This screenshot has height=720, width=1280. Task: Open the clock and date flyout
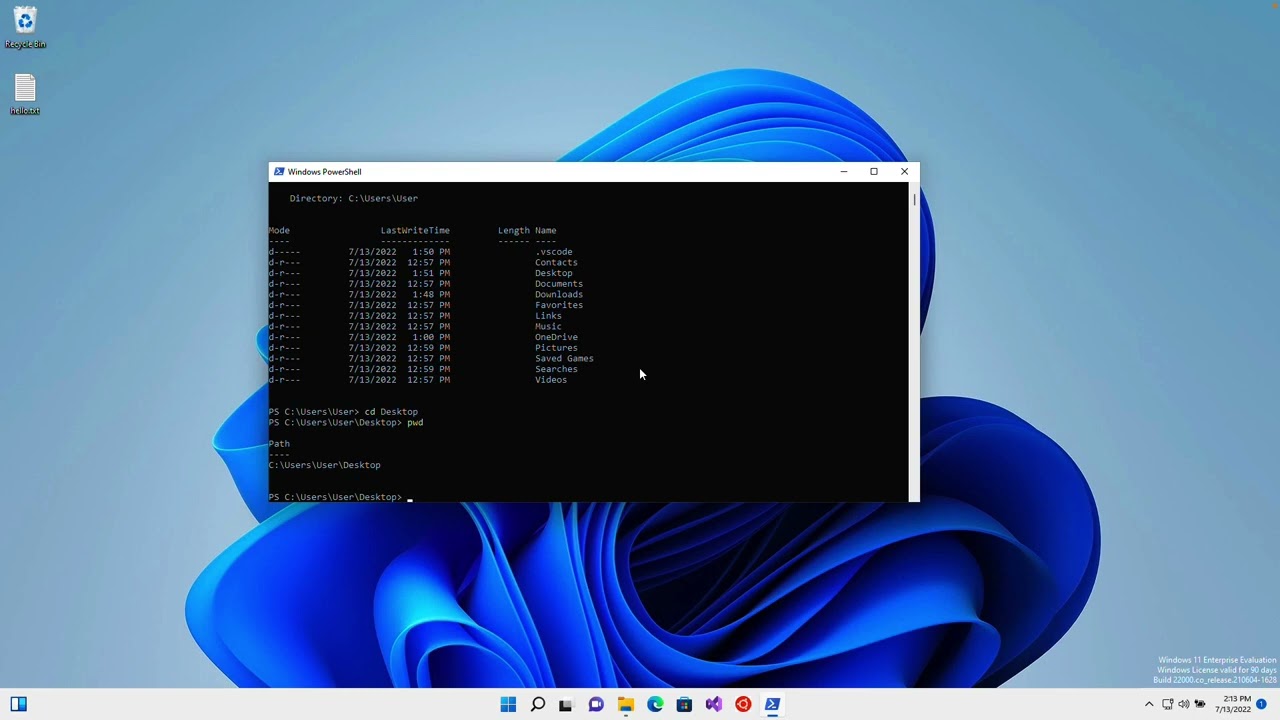tap(1233, 704)
